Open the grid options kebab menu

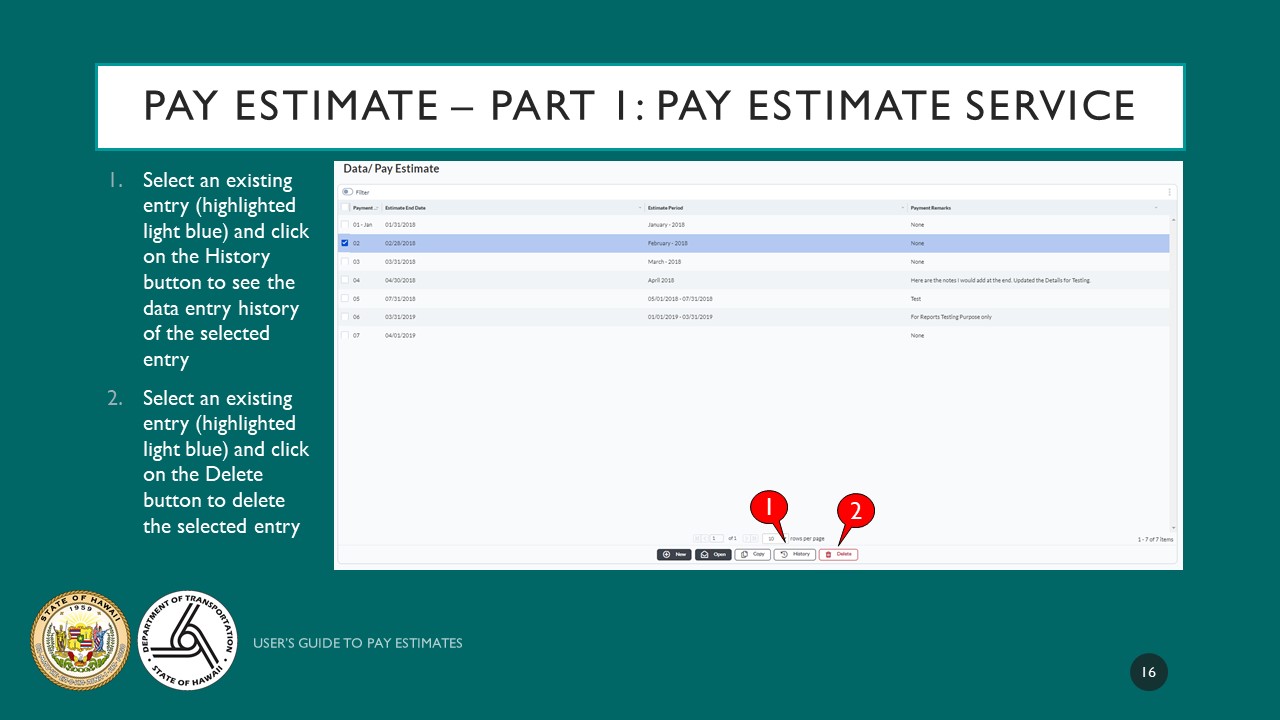point(1169,192)
